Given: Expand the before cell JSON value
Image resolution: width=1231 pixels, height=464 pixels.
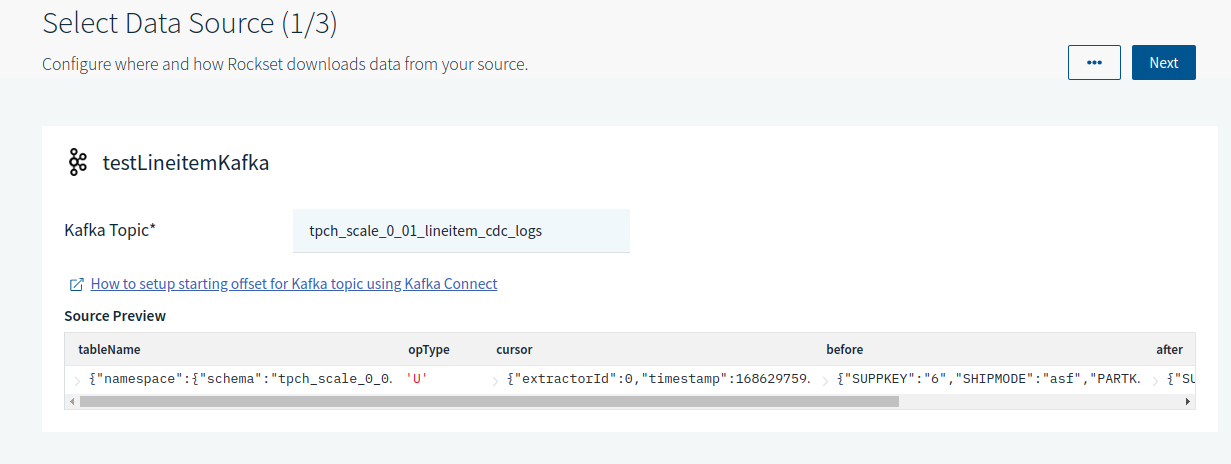Looking at the screenshot, I should point(824,380).
